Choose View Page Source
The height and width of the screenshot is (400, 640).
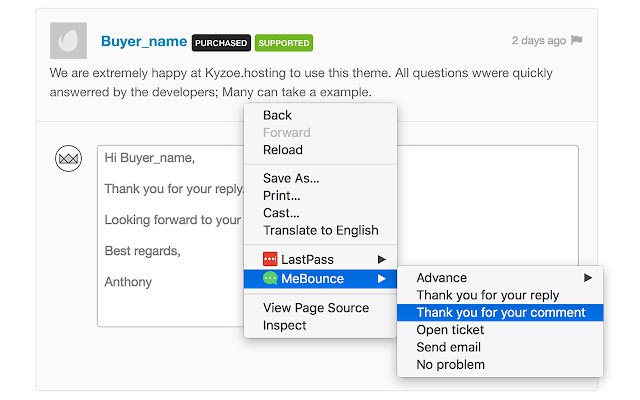tap(320, 308)
